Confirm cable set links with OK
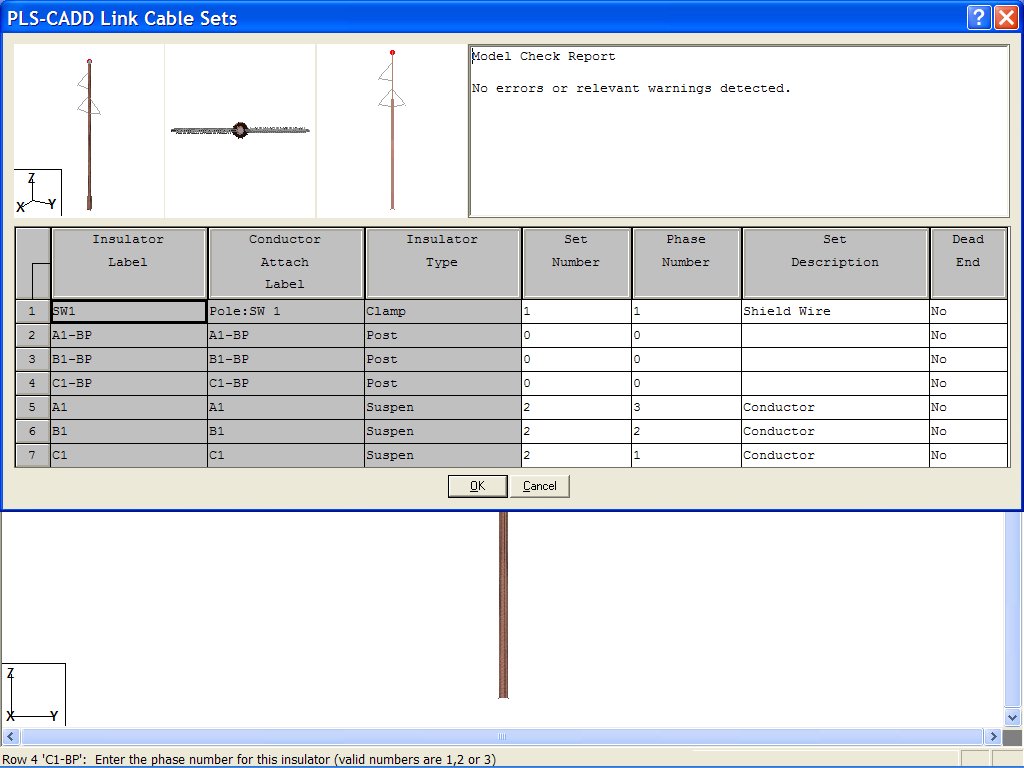The height and width of the screenshot is (768, 1024). point(477,486)
